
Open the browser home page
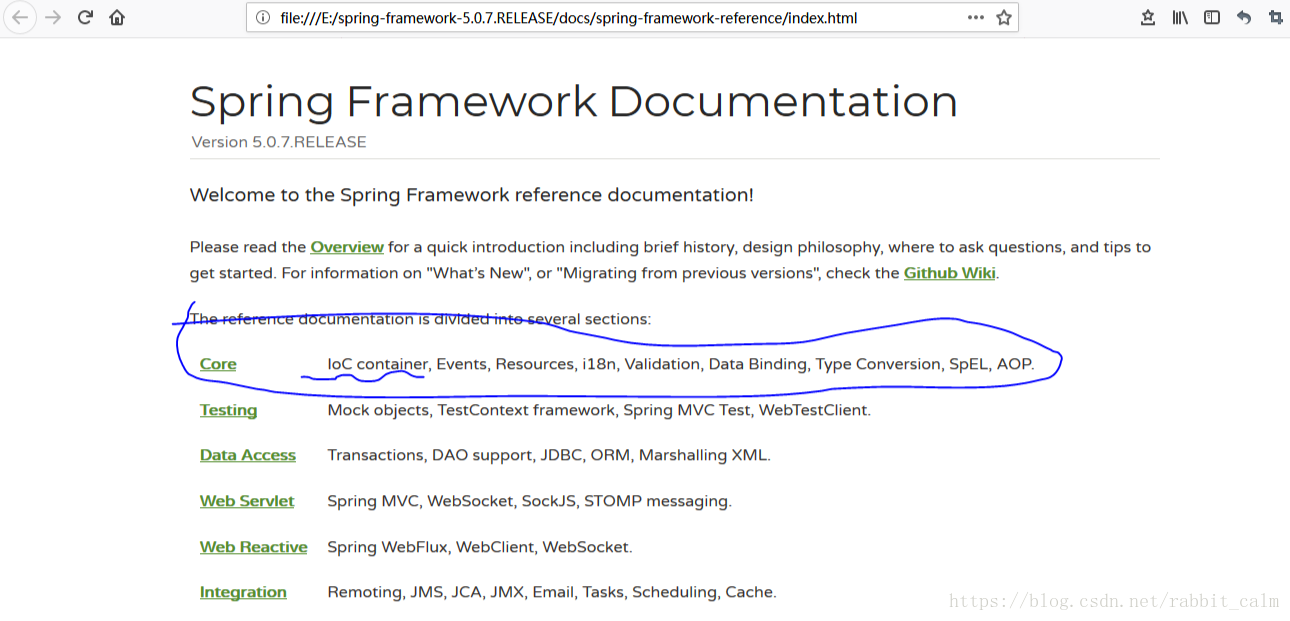click(117, 17)
